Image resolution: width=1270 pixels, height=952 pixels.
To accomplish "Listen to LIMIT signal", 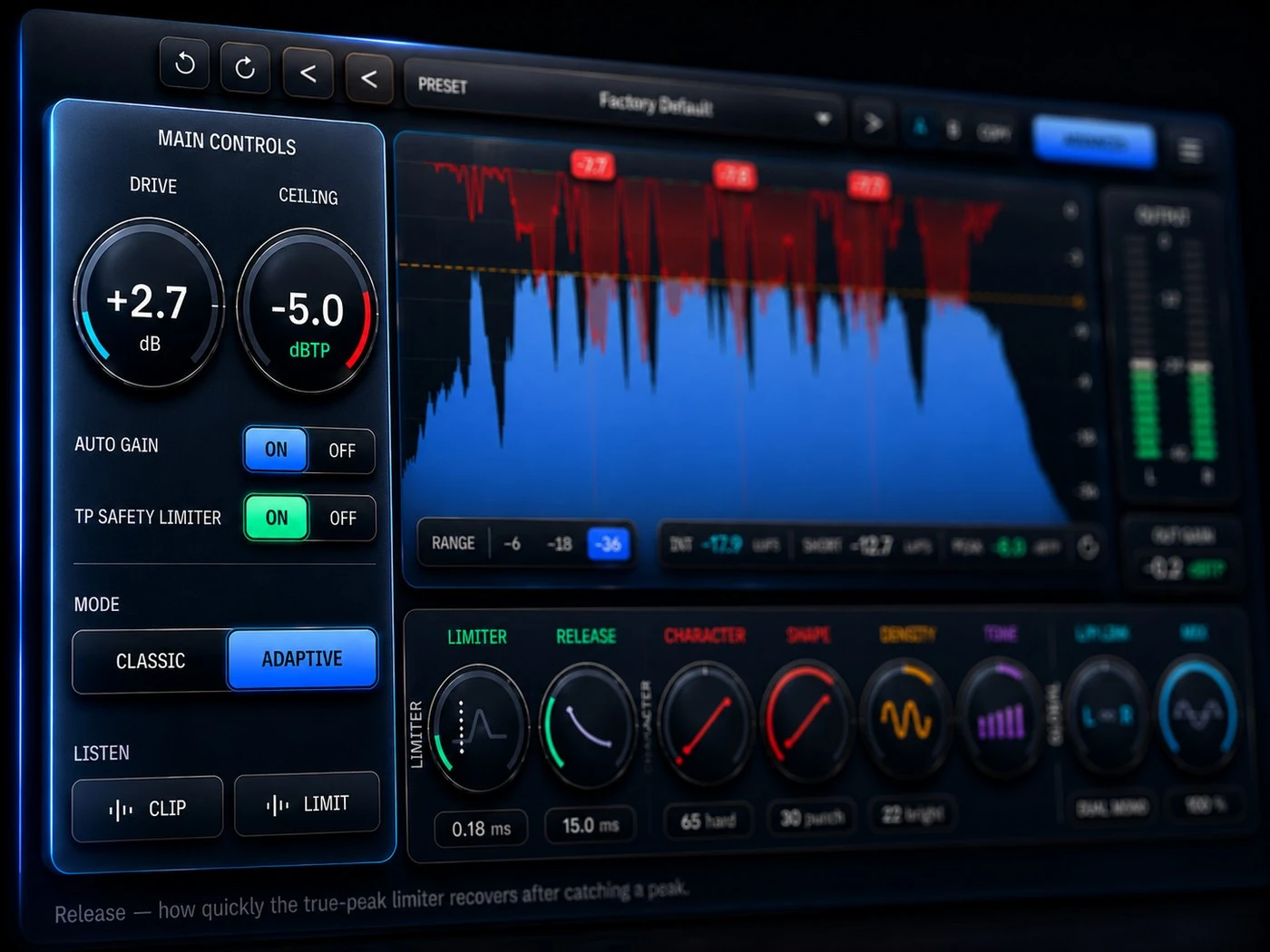I will coord(307,803).
